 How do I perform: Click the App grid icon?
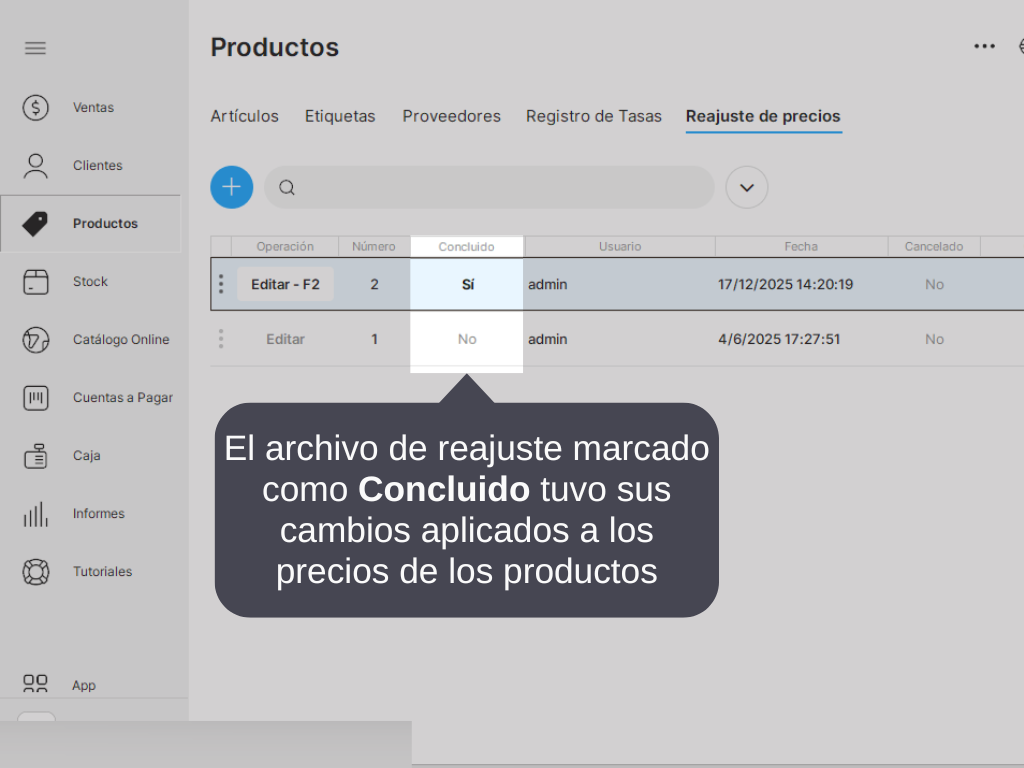(x=35, y=684)
